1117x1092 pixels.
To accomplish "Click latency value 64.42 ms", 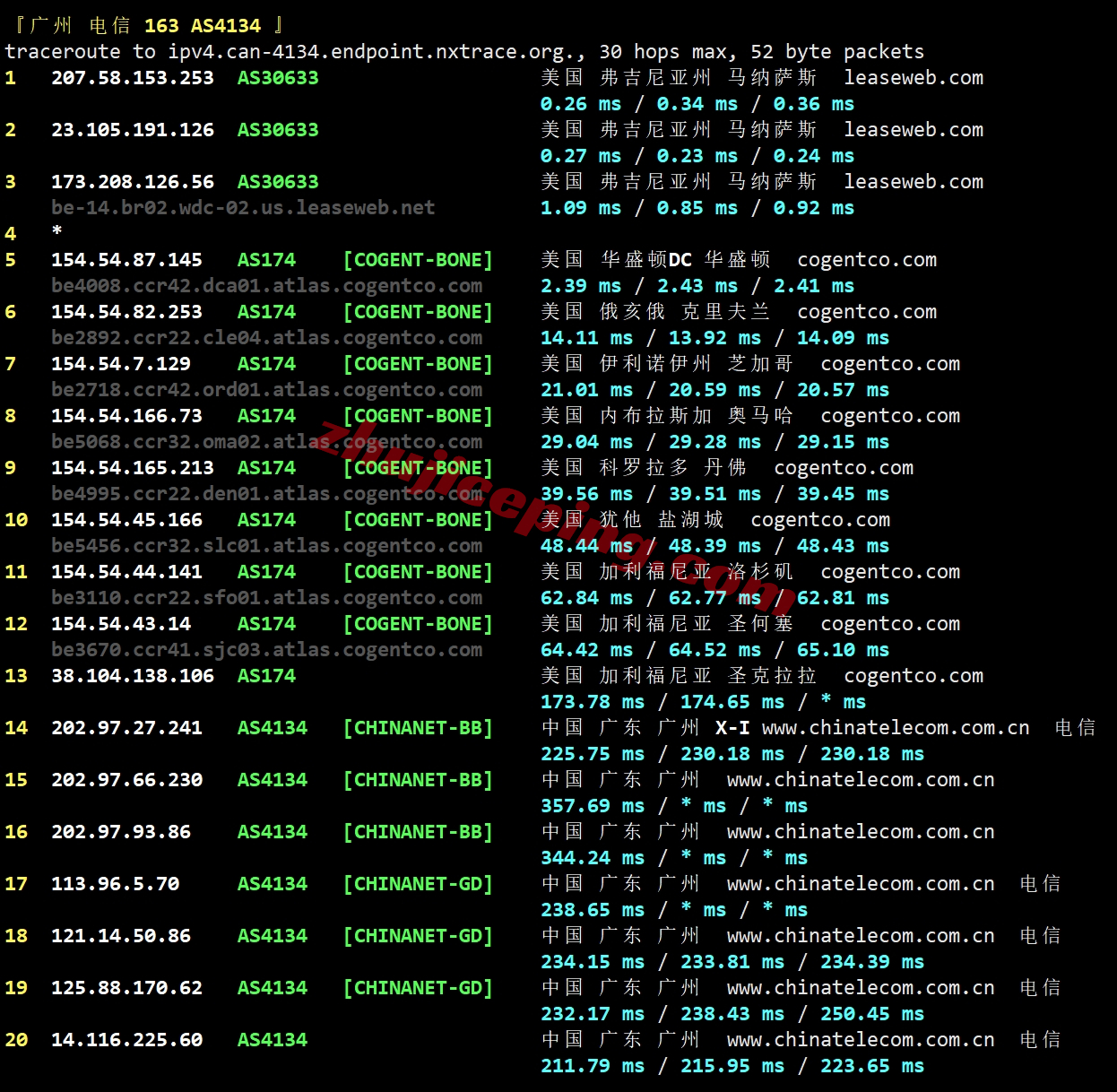I will click(587, 650).
